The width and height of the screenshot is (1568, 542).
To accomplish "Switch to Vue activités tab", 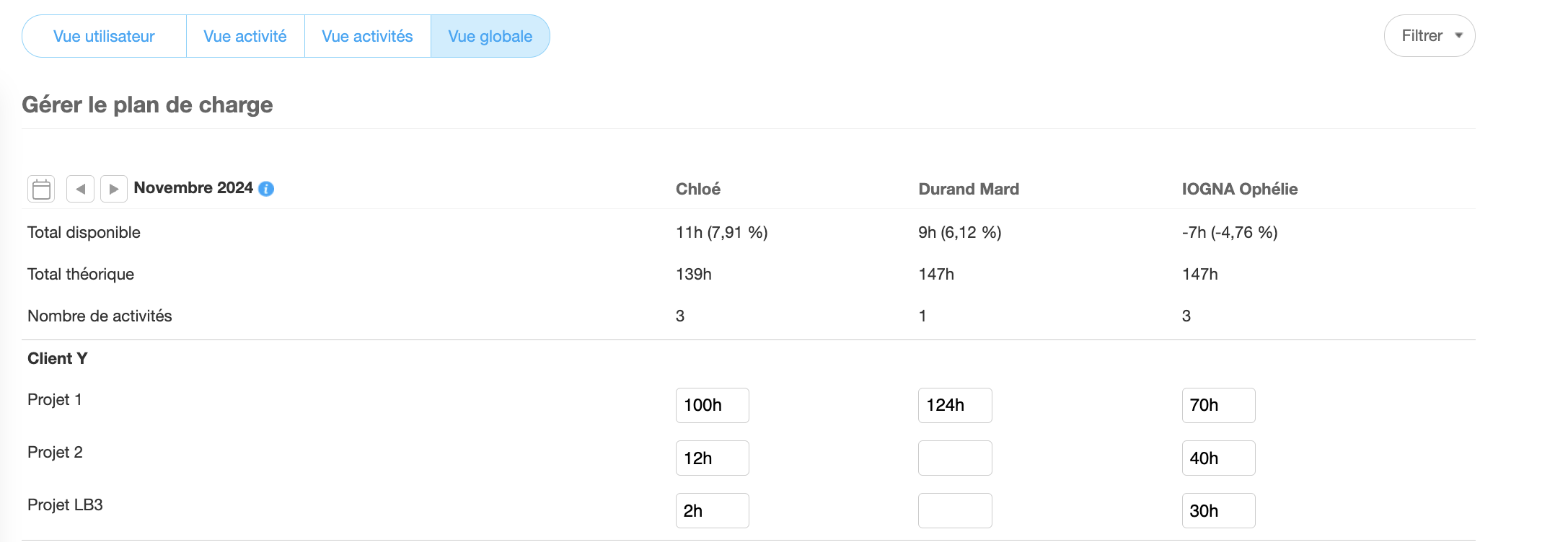I will [367, 36].
